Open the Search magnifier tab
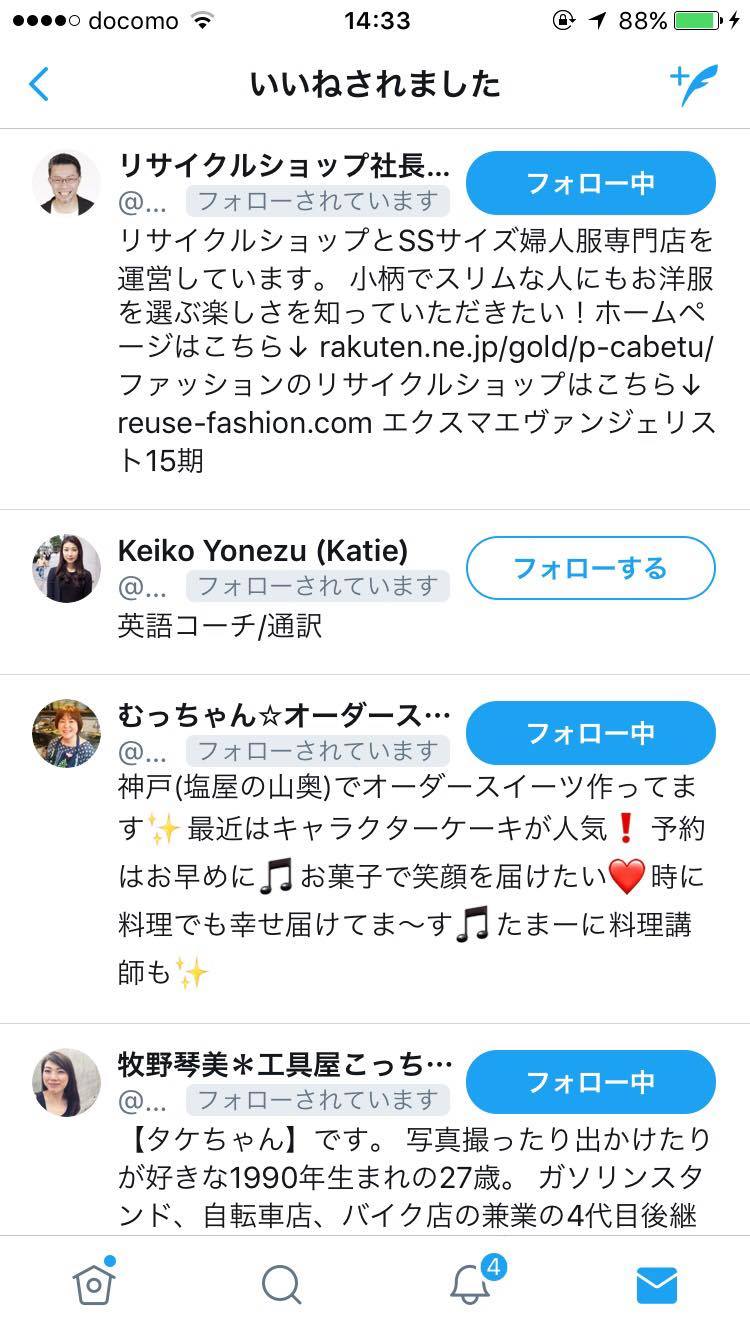The image size is (750, 1334). tap(281, 1285)
